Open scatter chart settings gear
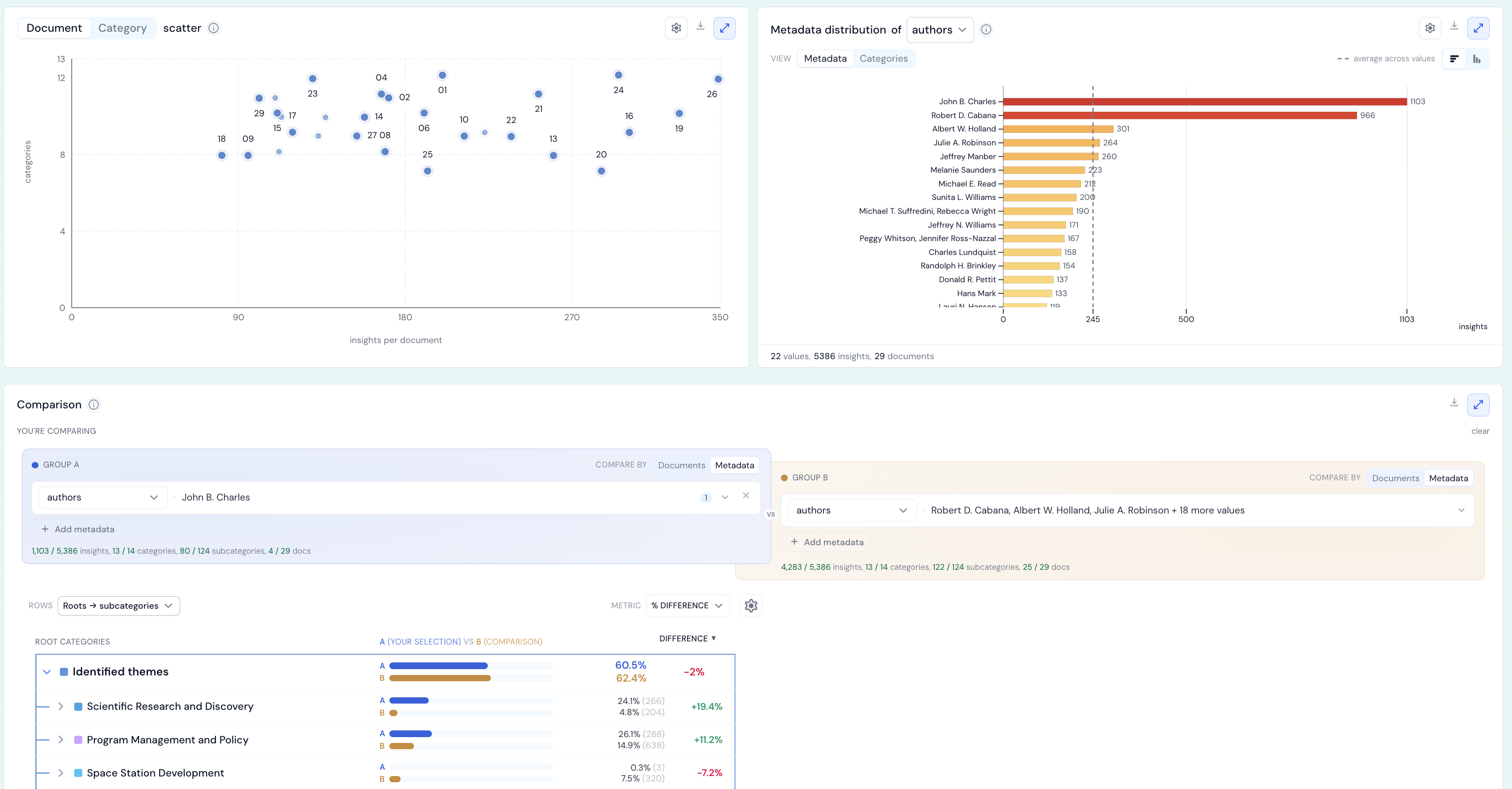This screenshot has width=1512, height=789. tap(676, 28)
